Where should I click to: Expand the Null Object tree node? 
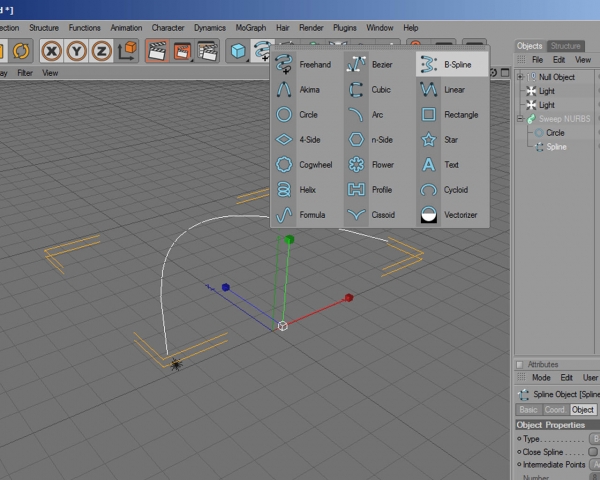520,77
